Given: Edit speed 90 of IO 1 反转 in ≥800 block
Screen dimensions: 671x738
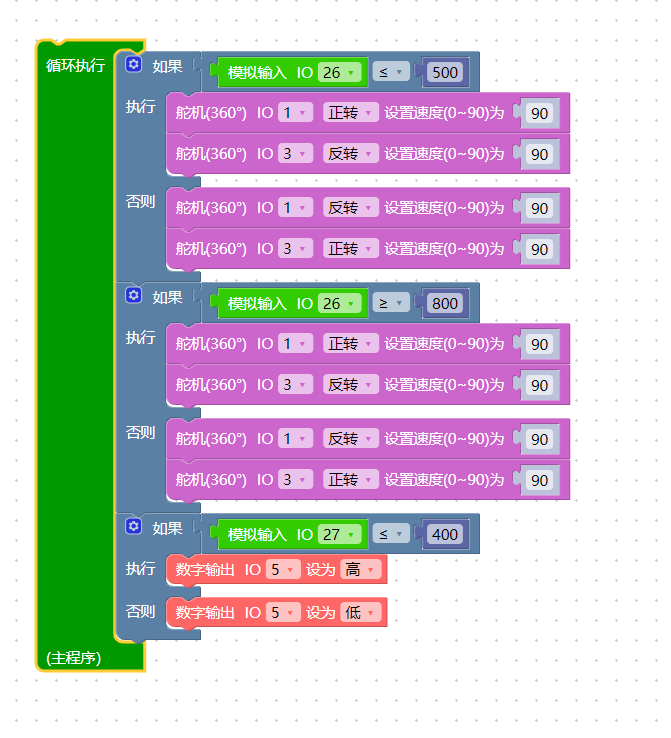Looking at the screenshot, I should click(540, 439).
